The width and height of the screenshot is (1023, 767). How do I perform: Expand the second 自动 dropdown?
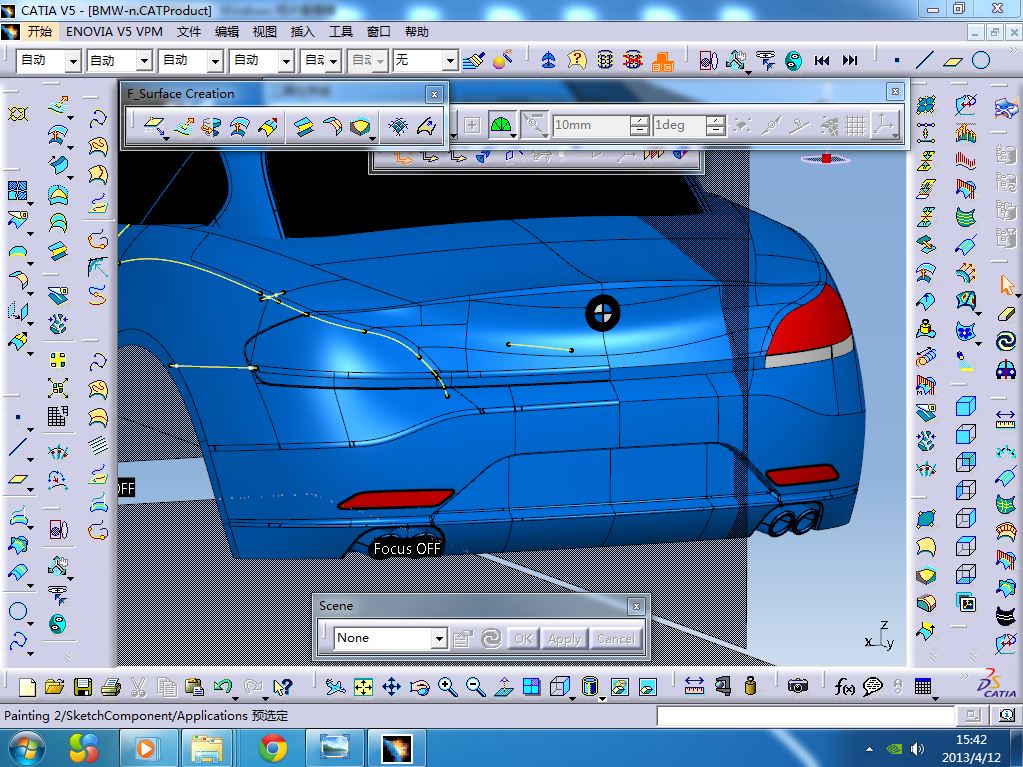pyautogui.click(x=145, y=61)
